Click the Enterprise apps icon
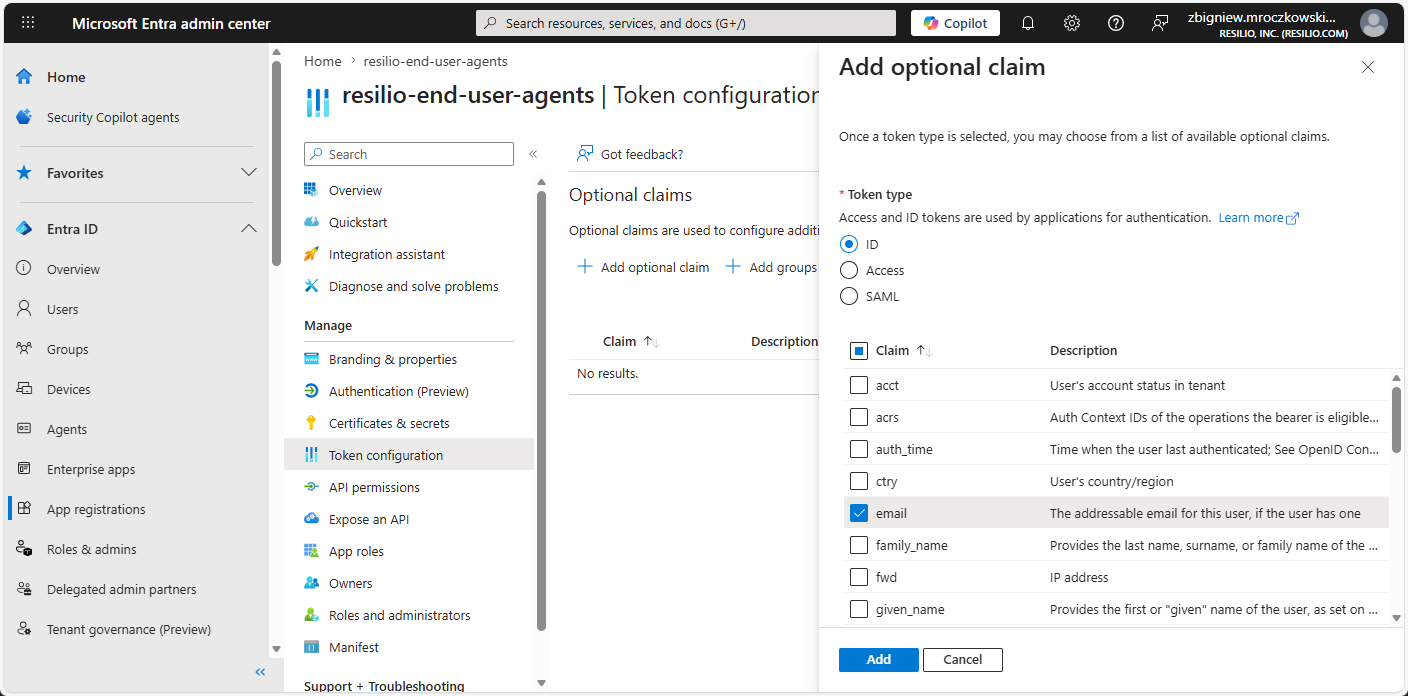This screenshot has width=1408, height=696. [x=24, y=469]
